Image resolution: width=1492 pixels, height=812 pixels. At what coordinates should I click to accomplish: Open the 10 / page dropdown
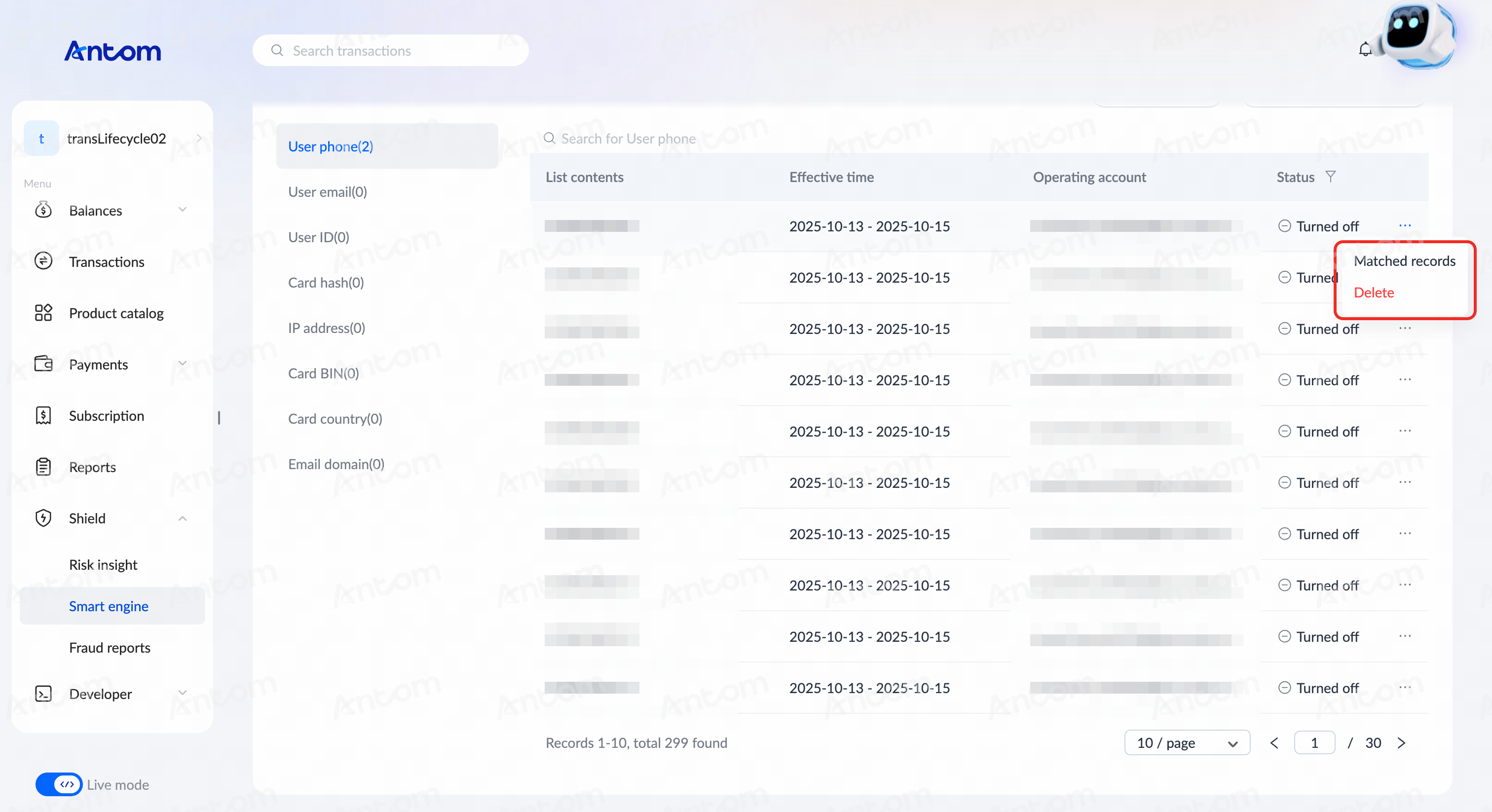point(1187,743)
